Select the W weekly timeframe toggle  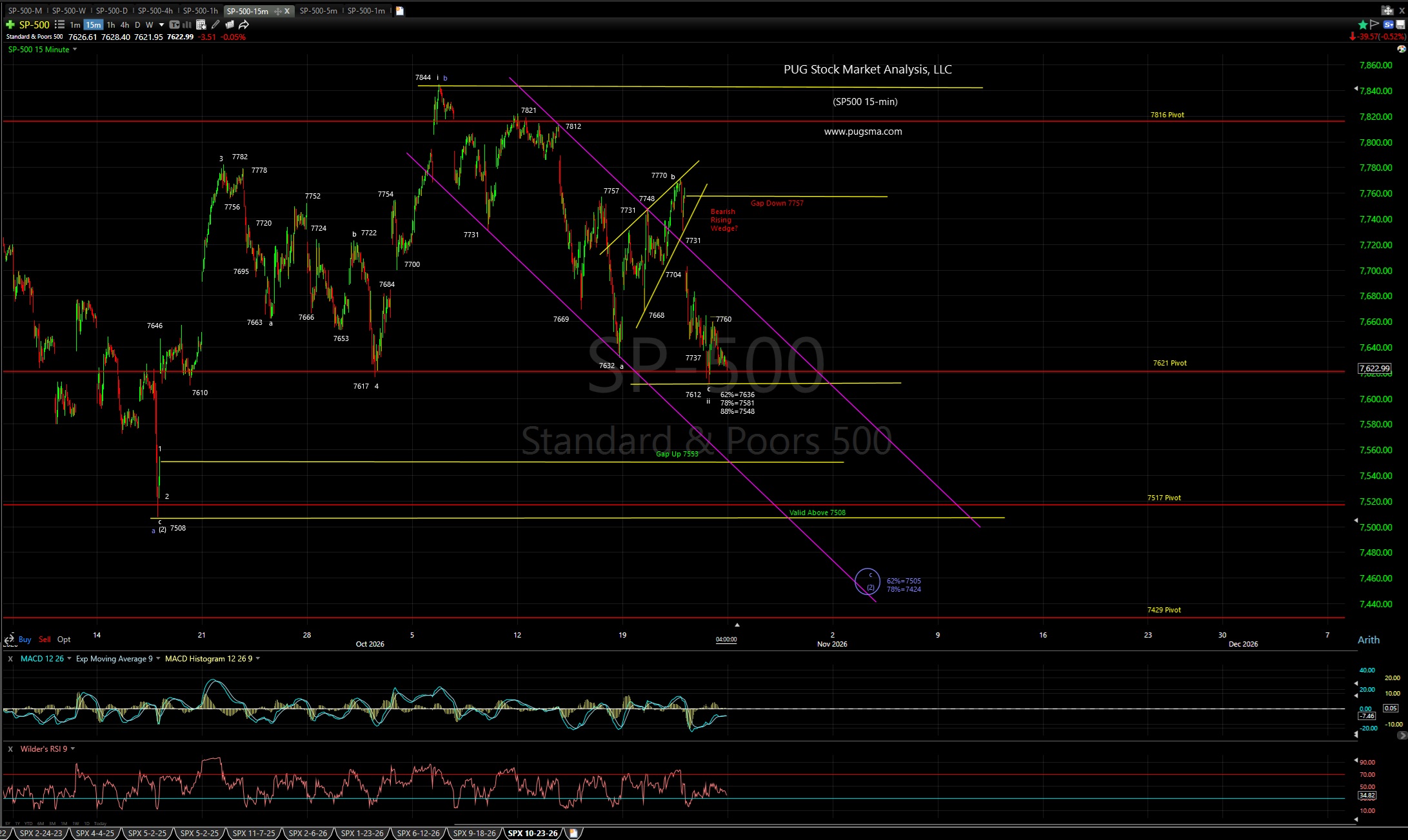click(149, 24)
